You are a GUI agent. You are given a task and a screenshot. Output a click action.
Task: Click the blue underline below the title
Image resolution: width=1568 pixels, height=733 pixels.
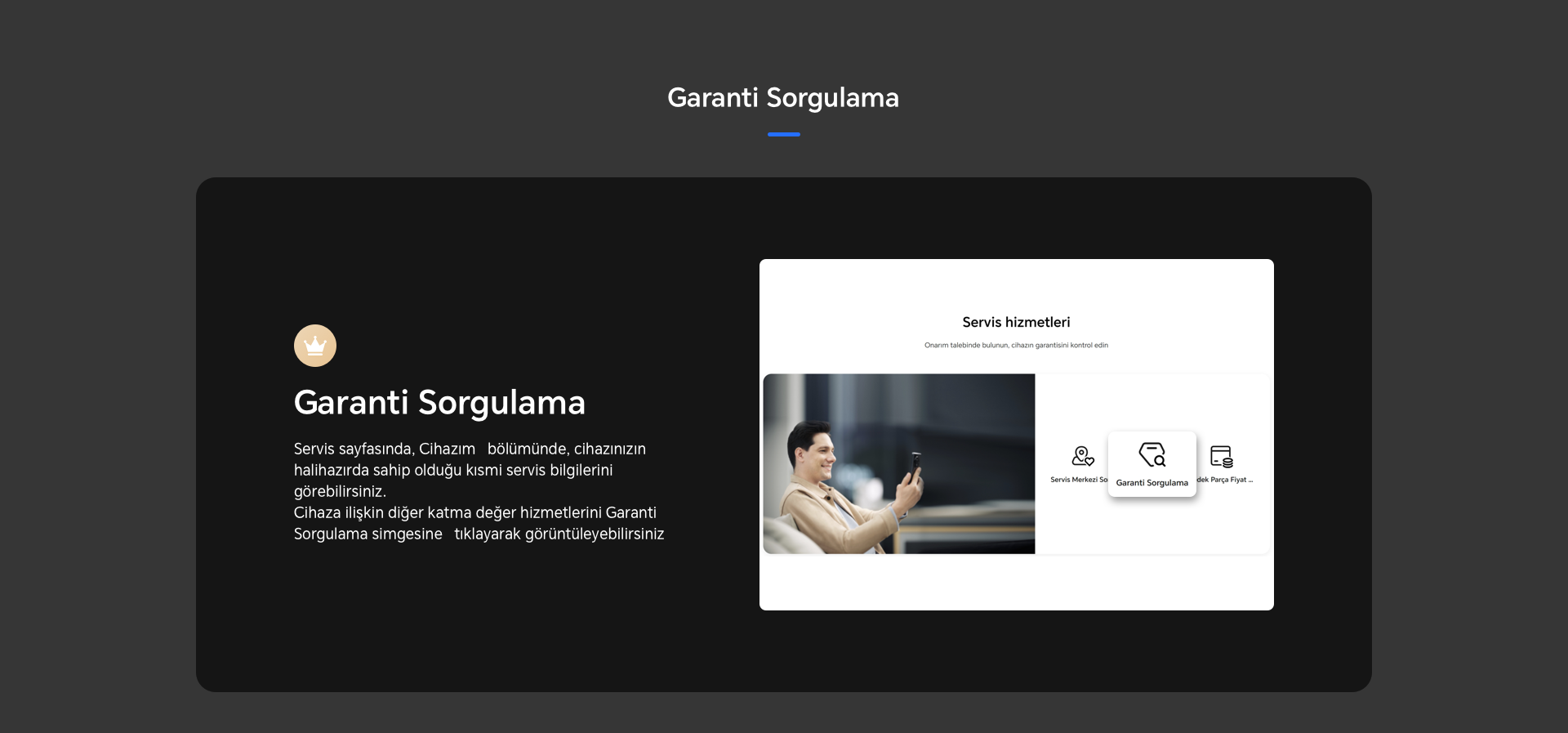tap(783, 134)
